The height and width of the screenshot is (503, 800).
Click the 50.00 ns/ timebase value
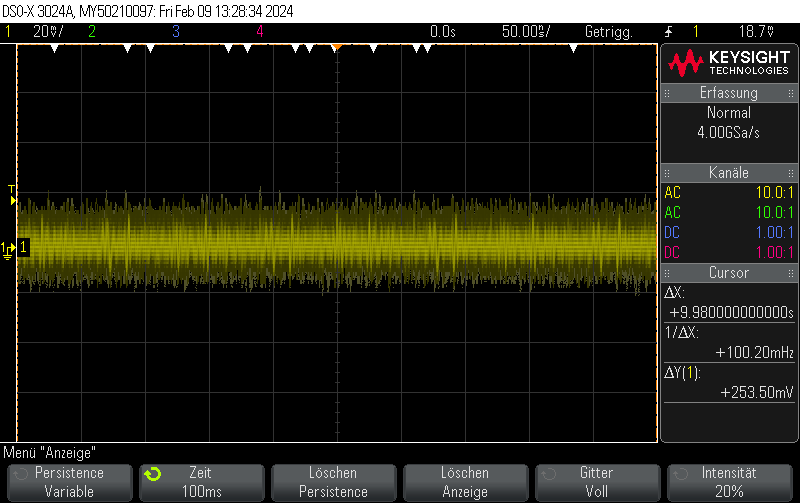click(526, 32)
